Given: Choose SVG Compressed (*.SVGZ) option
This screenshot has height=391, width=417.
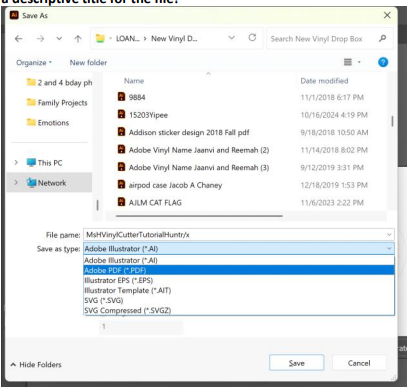Looking at the screenshot, I should tap(239, 310).
